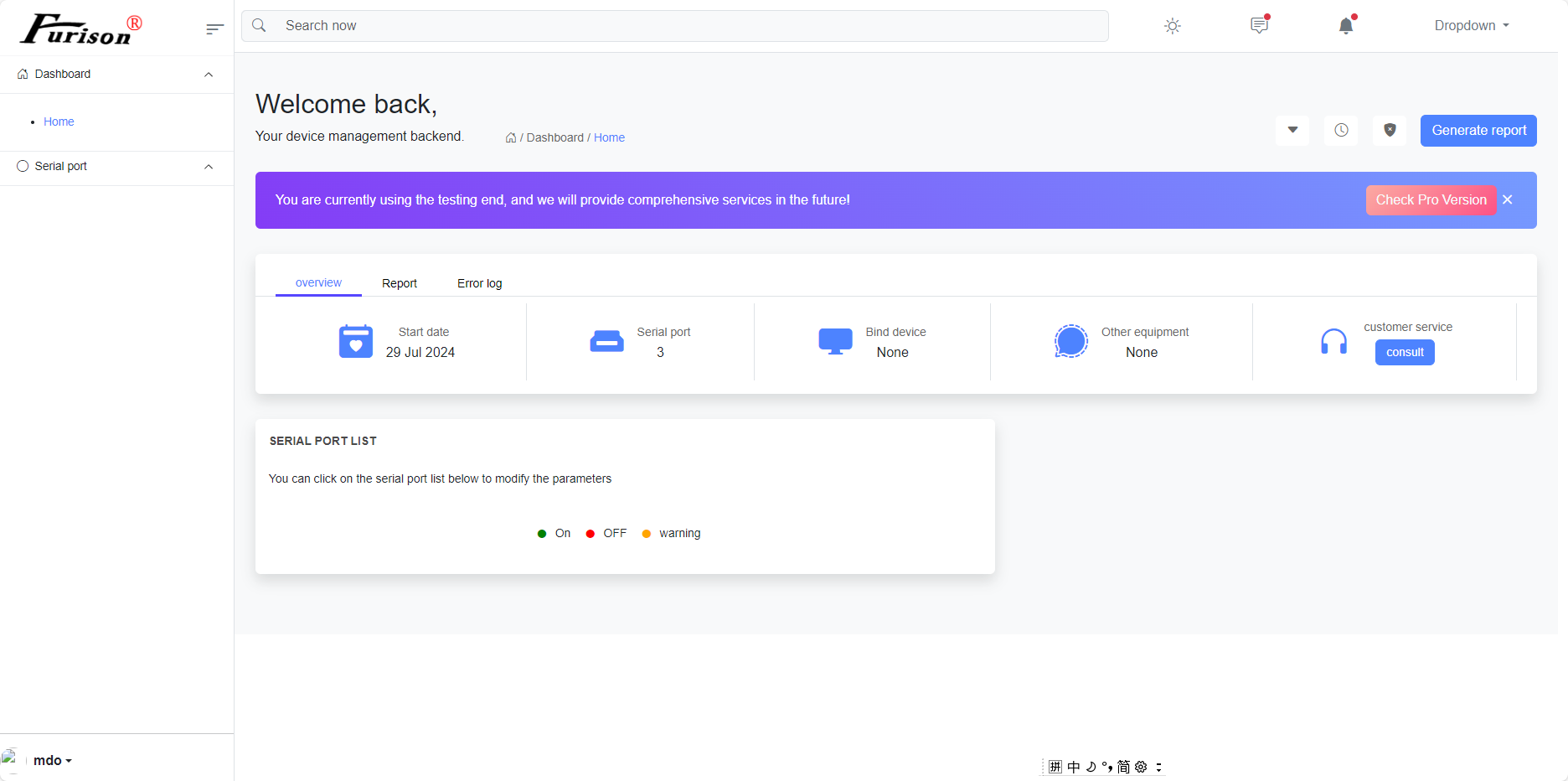Open the mdo user dropdown
The height and width of the screenshot is (781, 1568).
point(53,761)
